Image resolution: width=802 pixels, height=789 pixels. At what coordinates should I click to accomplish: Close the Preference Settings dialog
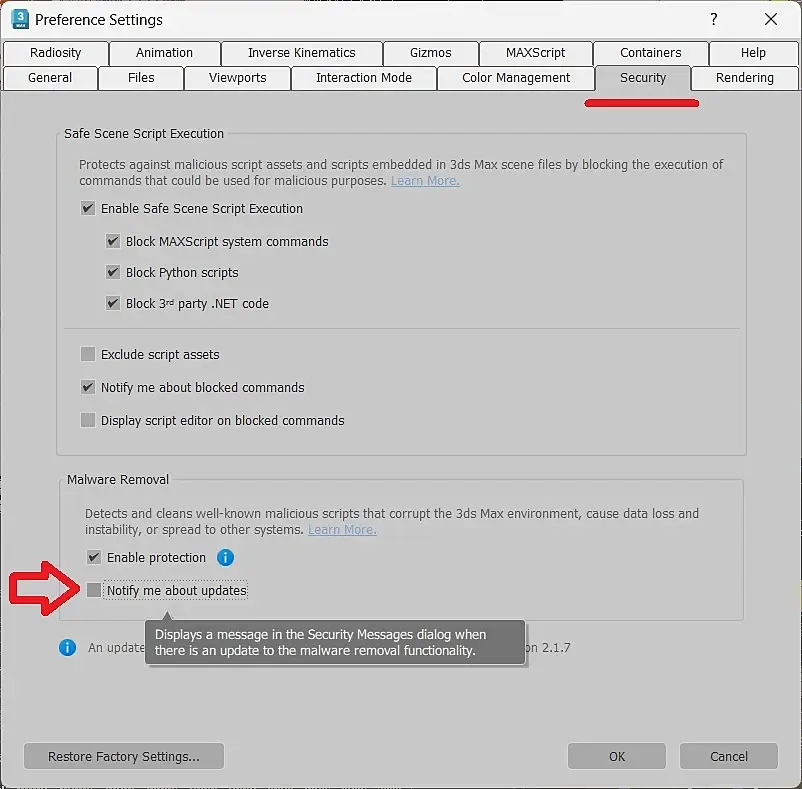click(771, 19)
